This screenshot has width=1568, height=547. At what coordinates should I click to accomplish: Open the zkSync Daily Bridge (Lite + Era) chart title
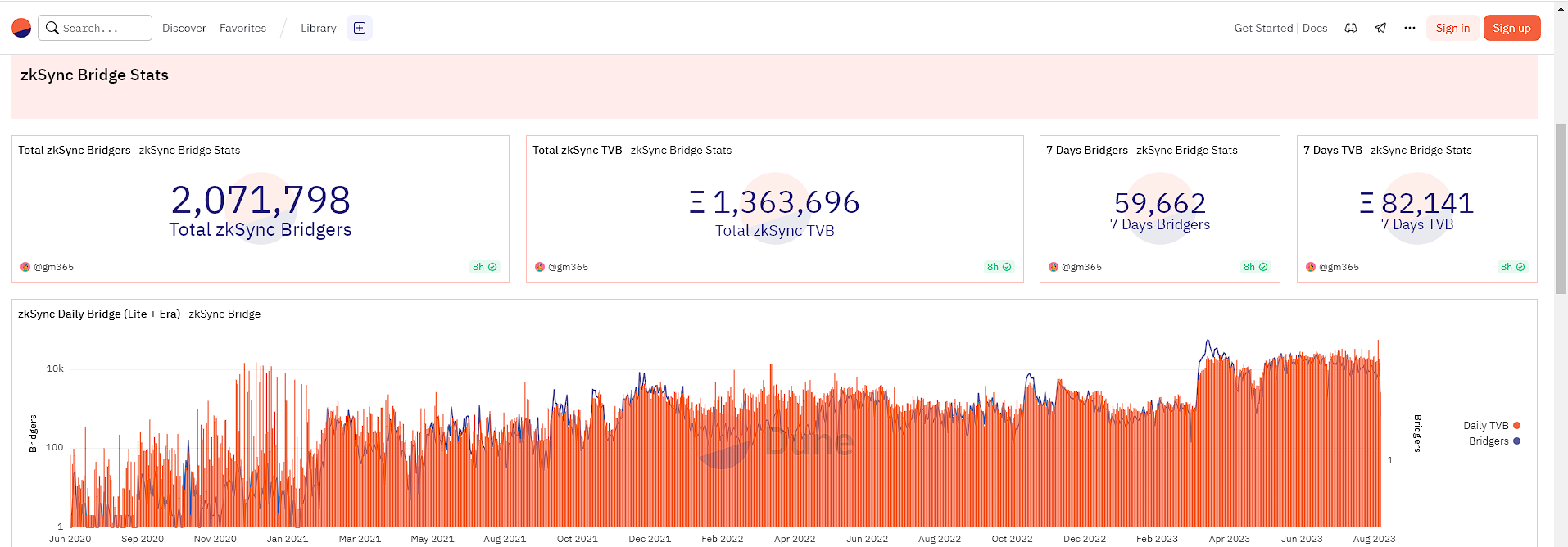[x=99, y=314]
